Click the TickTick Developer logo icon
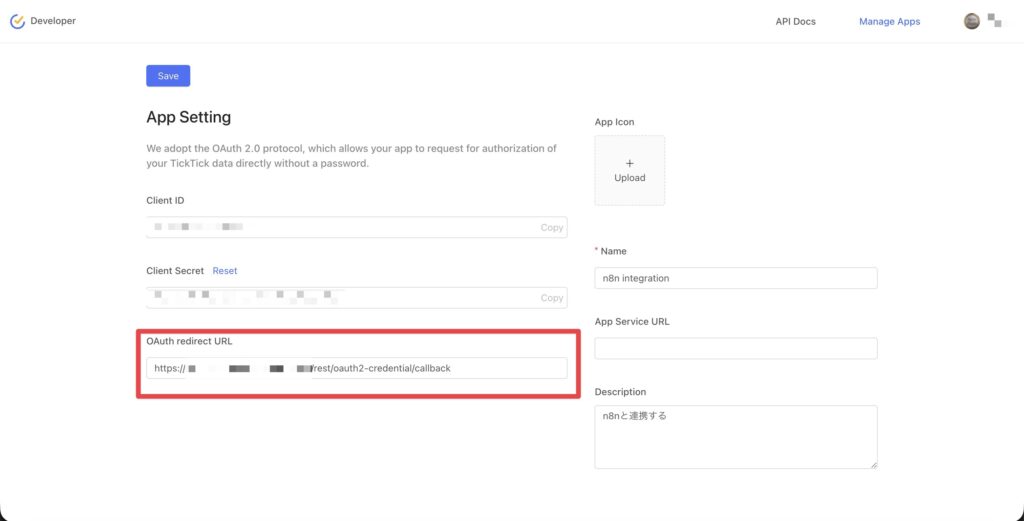 (17, 21)
